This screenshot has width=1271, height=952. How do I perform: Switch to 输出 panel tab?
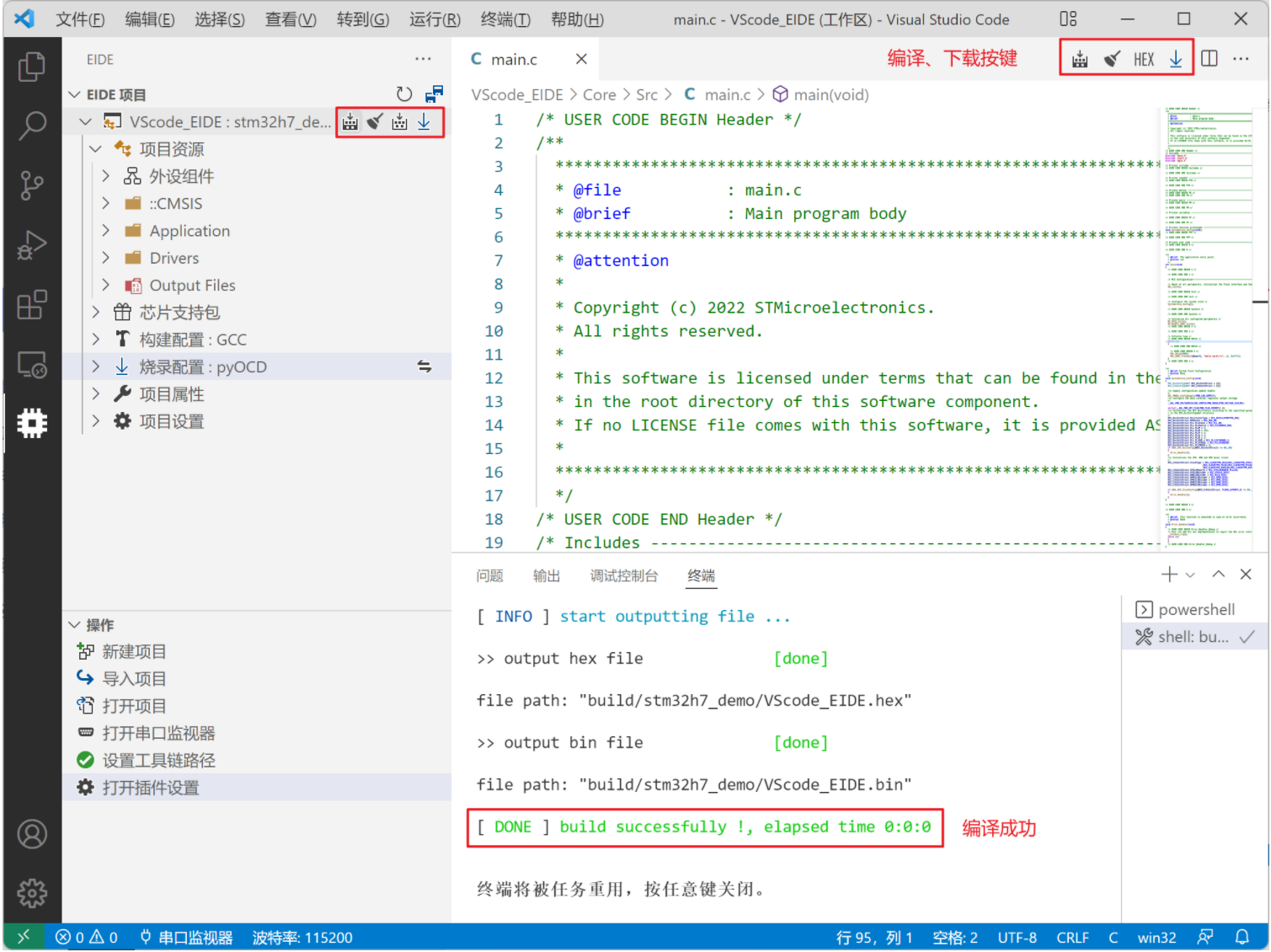pos(547,575)
